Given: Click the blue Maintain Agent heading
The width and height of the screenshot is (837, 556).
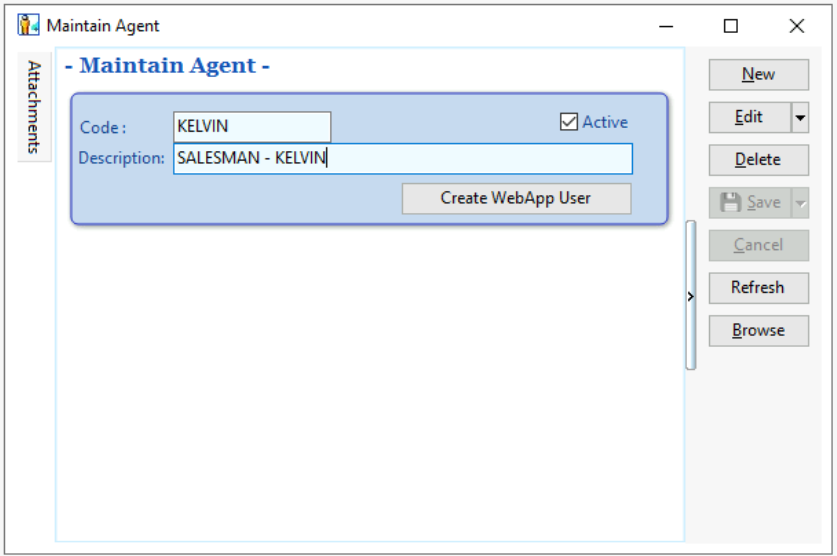Looking at the screenshot, I should click(167, 67).
